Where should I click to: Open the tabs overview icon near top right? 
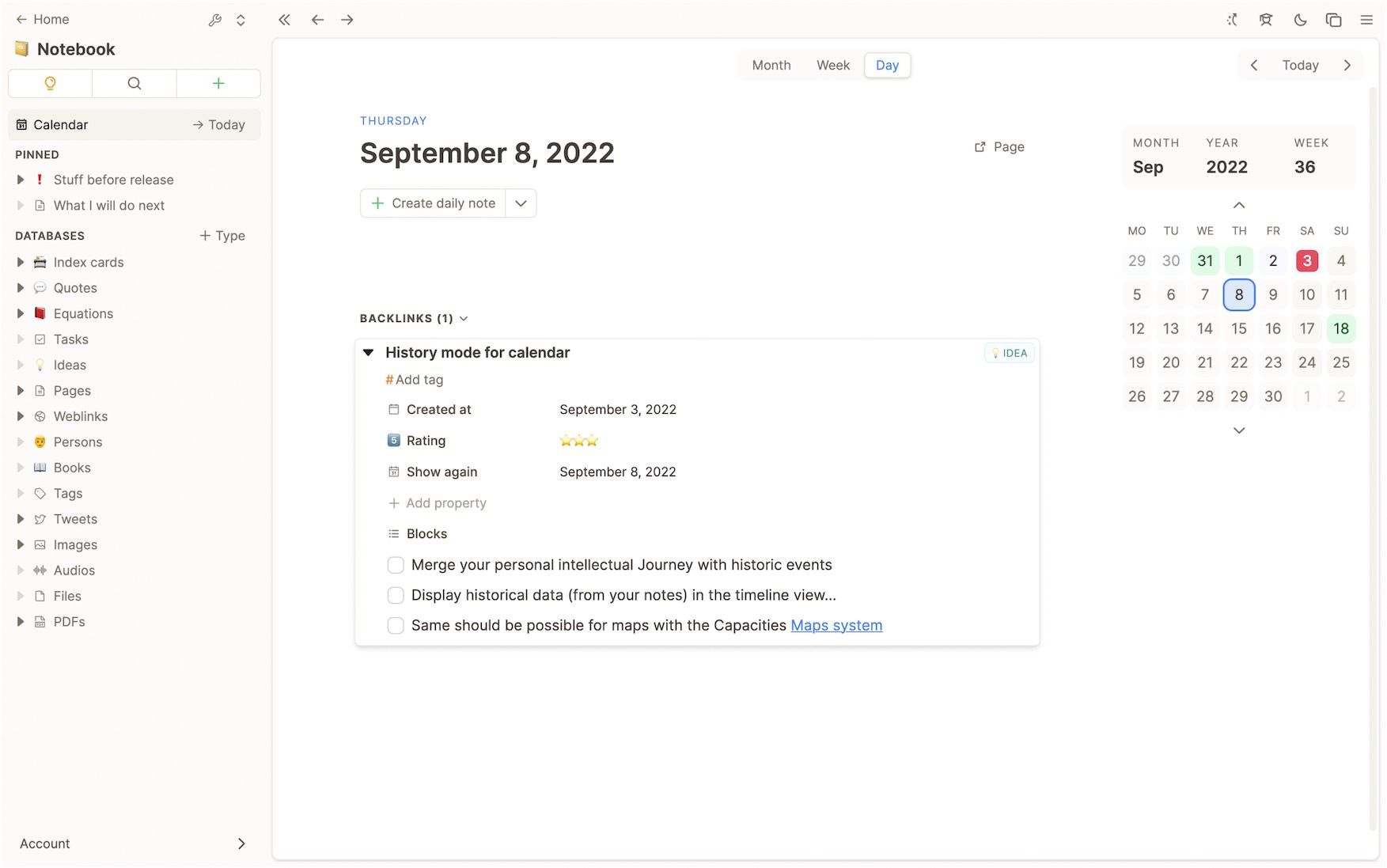1334,19
